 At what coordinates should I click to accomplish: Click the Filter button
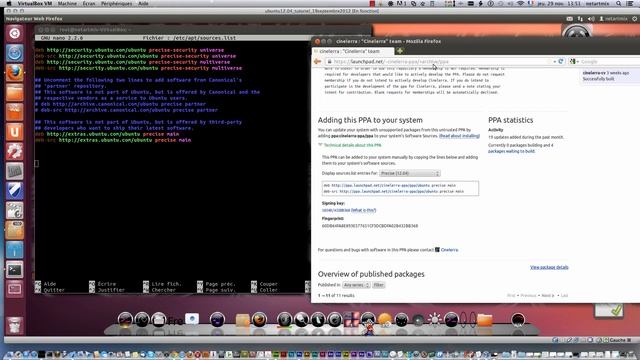(378, 285)
